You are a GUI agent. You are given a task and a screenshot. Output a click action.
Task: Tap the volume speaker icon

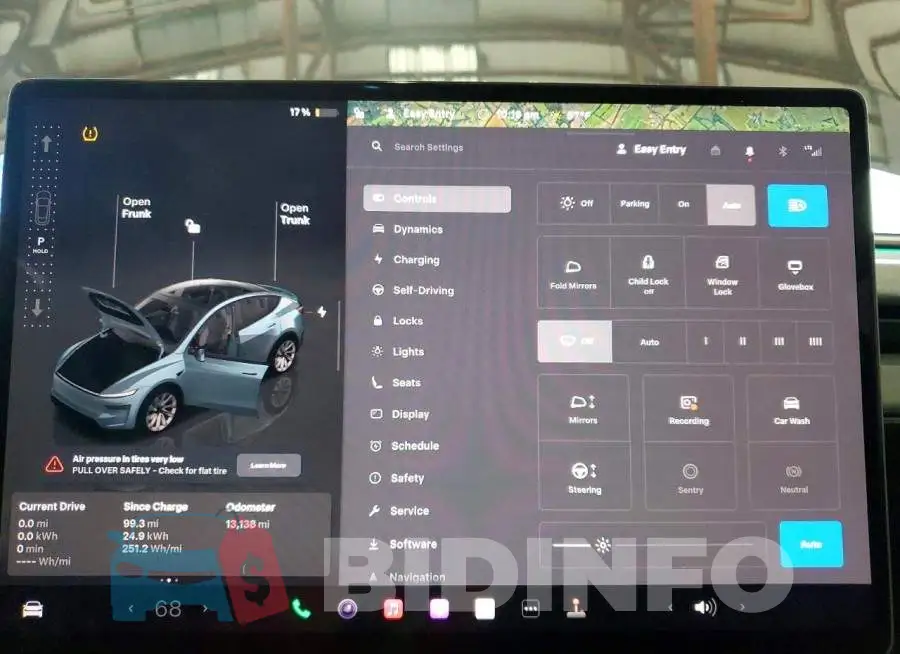(705, 607)
